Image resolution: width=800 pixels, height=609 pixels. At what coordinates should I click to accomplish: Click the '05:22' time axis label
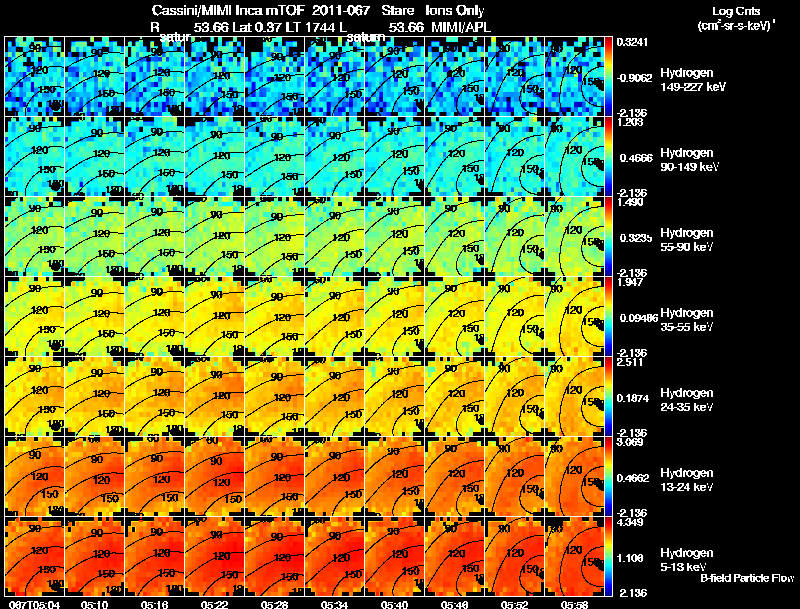tap(214, 604)
